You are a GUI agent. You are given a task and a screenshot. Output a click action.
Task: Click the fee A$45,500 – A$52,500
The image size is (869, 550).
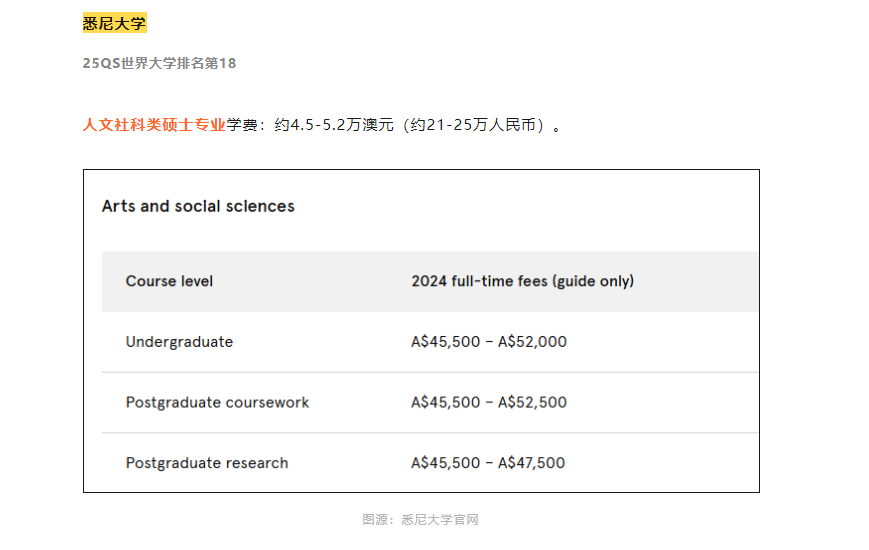[489, 402]
